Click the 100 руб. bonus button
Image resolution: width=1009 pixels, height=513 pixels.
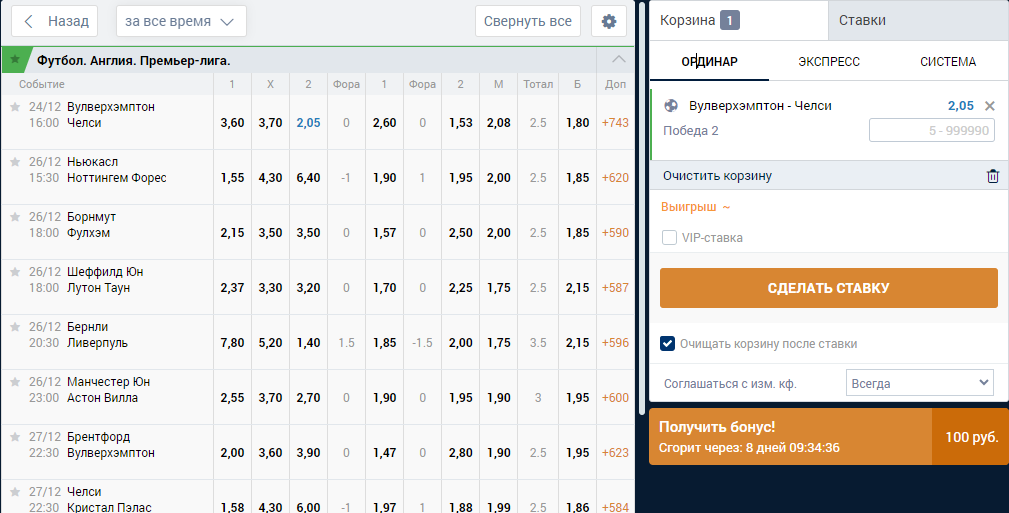[970, 437]
